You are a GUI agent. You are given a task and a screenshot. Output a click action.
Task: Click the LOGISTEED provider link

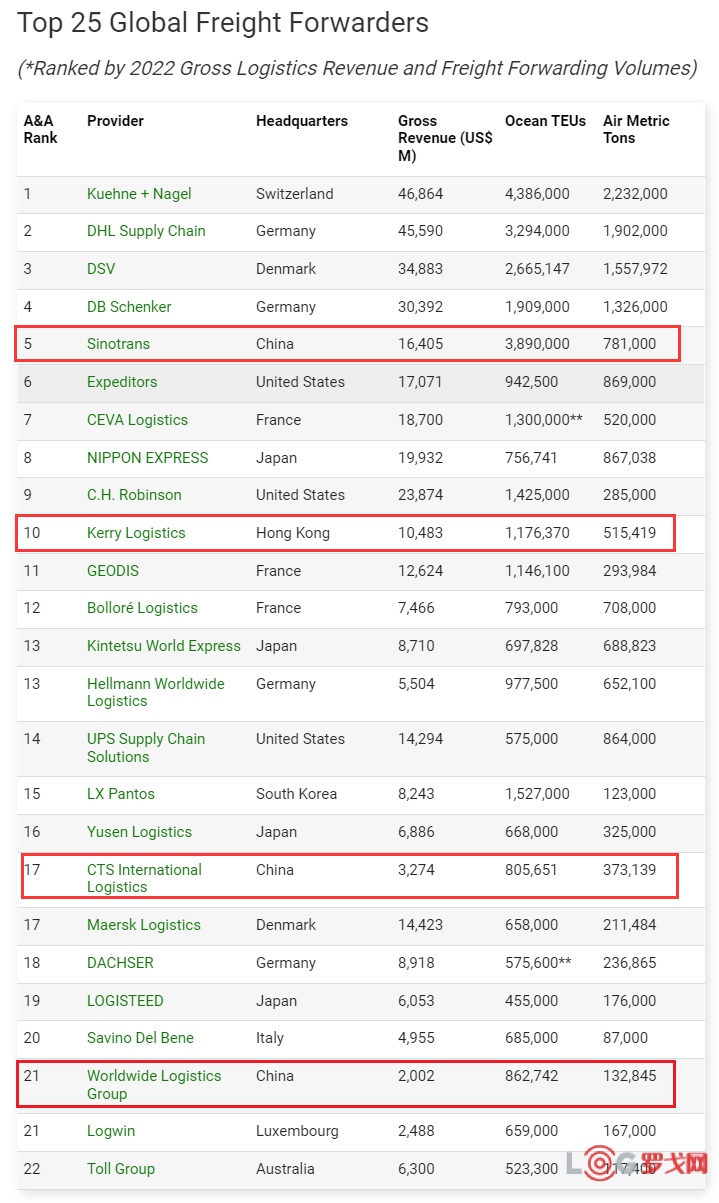(125, 1001)
